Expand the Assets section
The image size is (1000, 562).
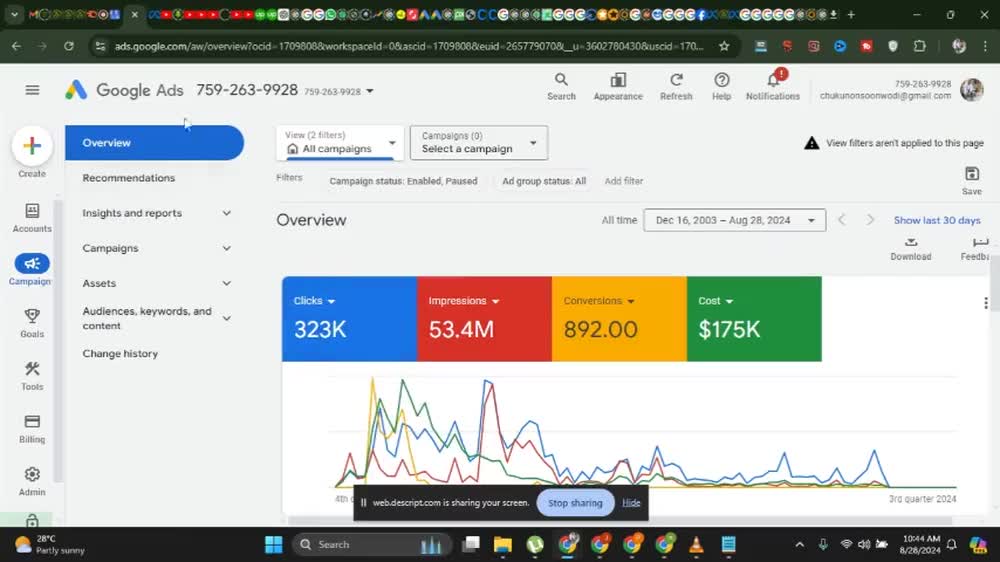(x=226, y=283)
